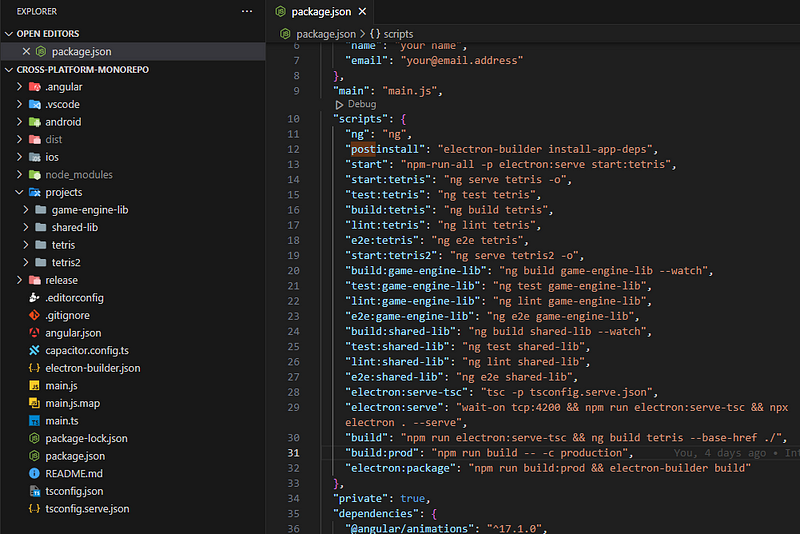800x534 pixels.
Task: Click the .editorconfig file icon
Action: pos(34,298)
